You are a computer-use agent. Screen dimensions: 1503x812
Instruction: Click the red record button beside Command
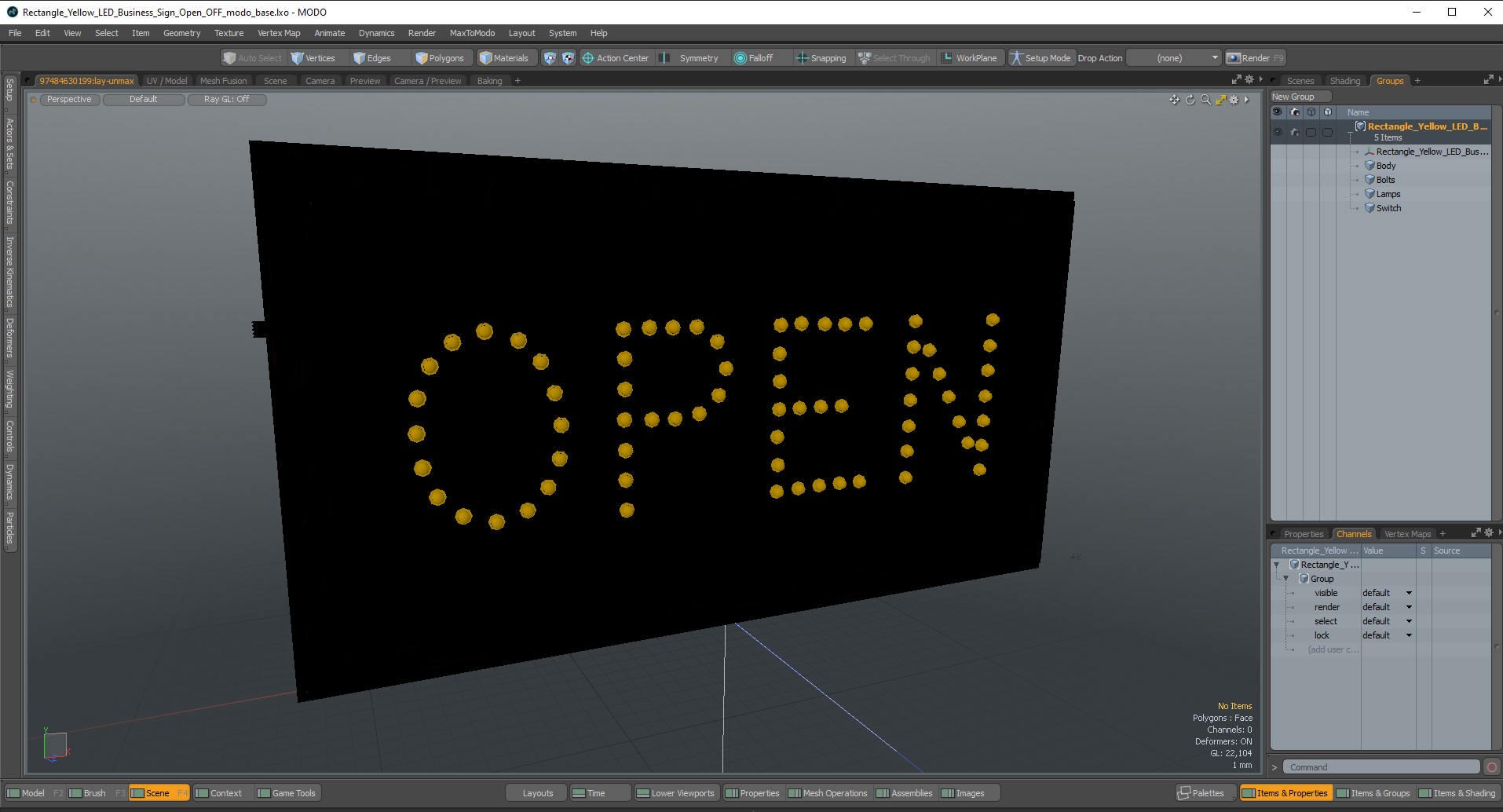click(x=1492, y=767)
